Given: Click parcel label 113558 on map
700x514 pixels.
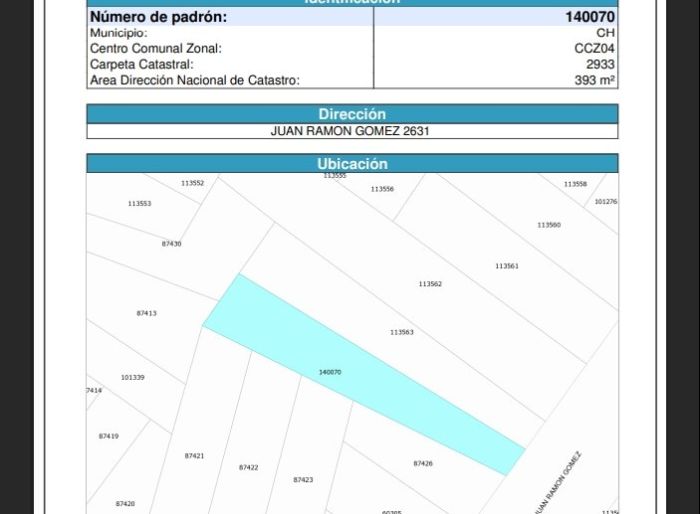Looking at the screenshot, I should point(575,184).
